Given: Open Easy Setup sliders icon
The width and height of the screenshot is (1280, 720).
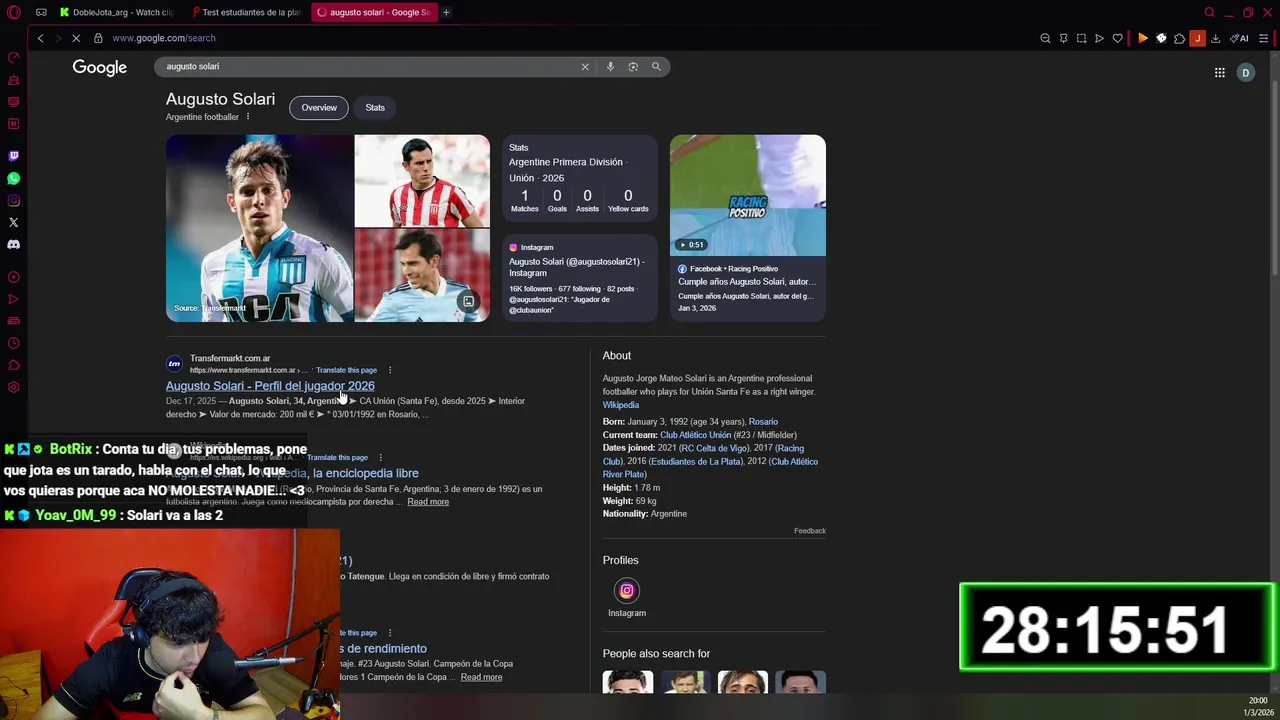Looking at the screenshot, I should tap(1264, 38).
